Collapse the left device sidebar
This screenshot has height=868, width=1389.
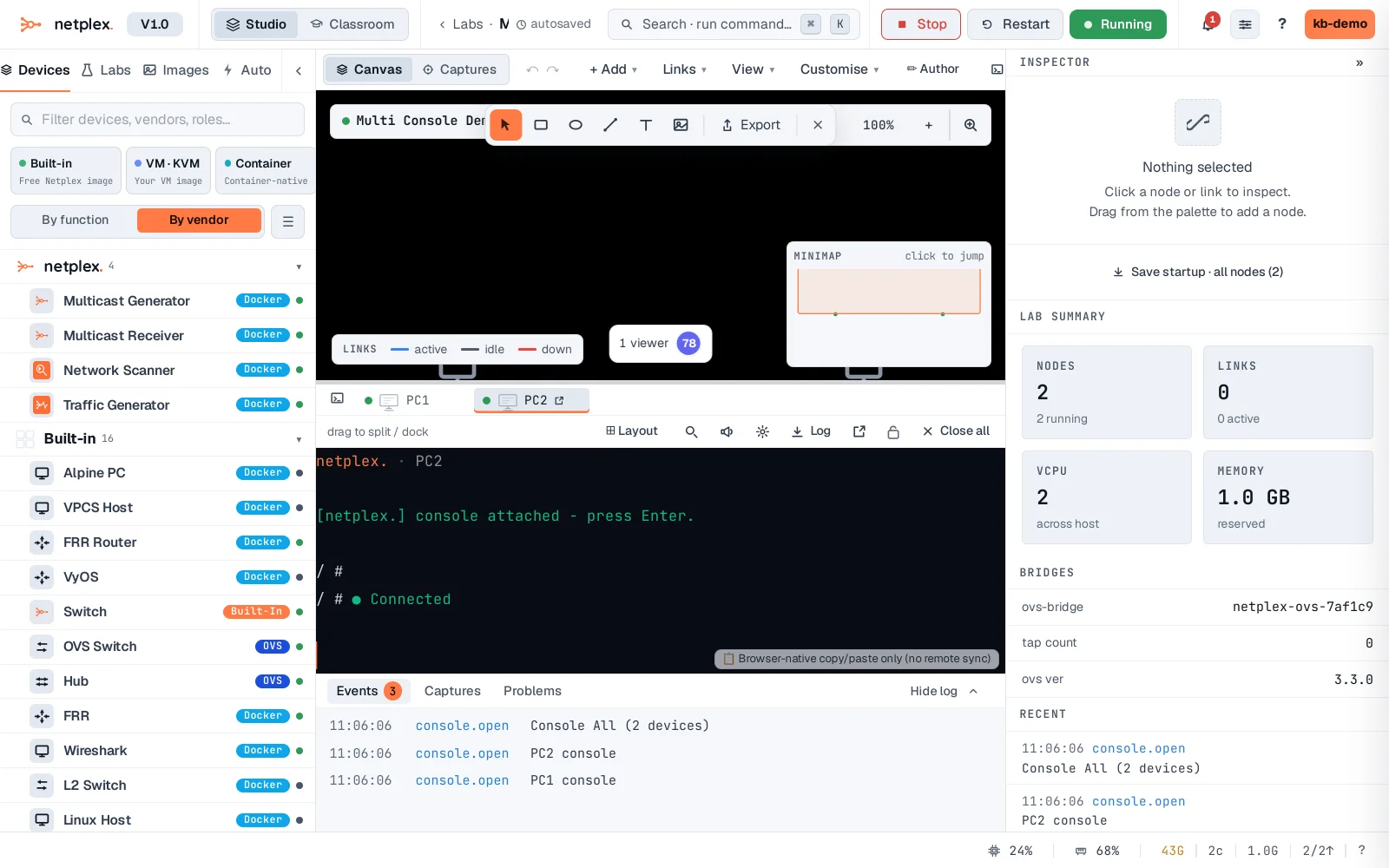click(x=299, y=70)
